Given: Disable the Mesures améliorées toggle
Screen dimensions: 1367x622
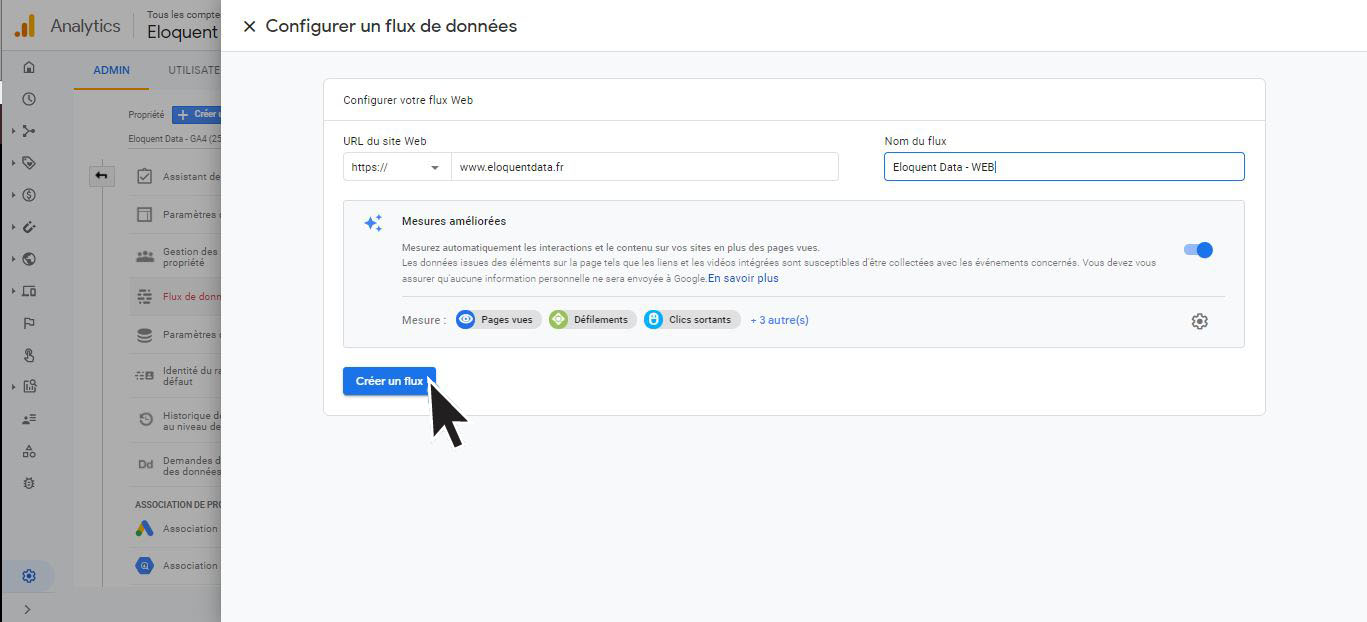Looking at the screenshot, I should coord(1198,250).
